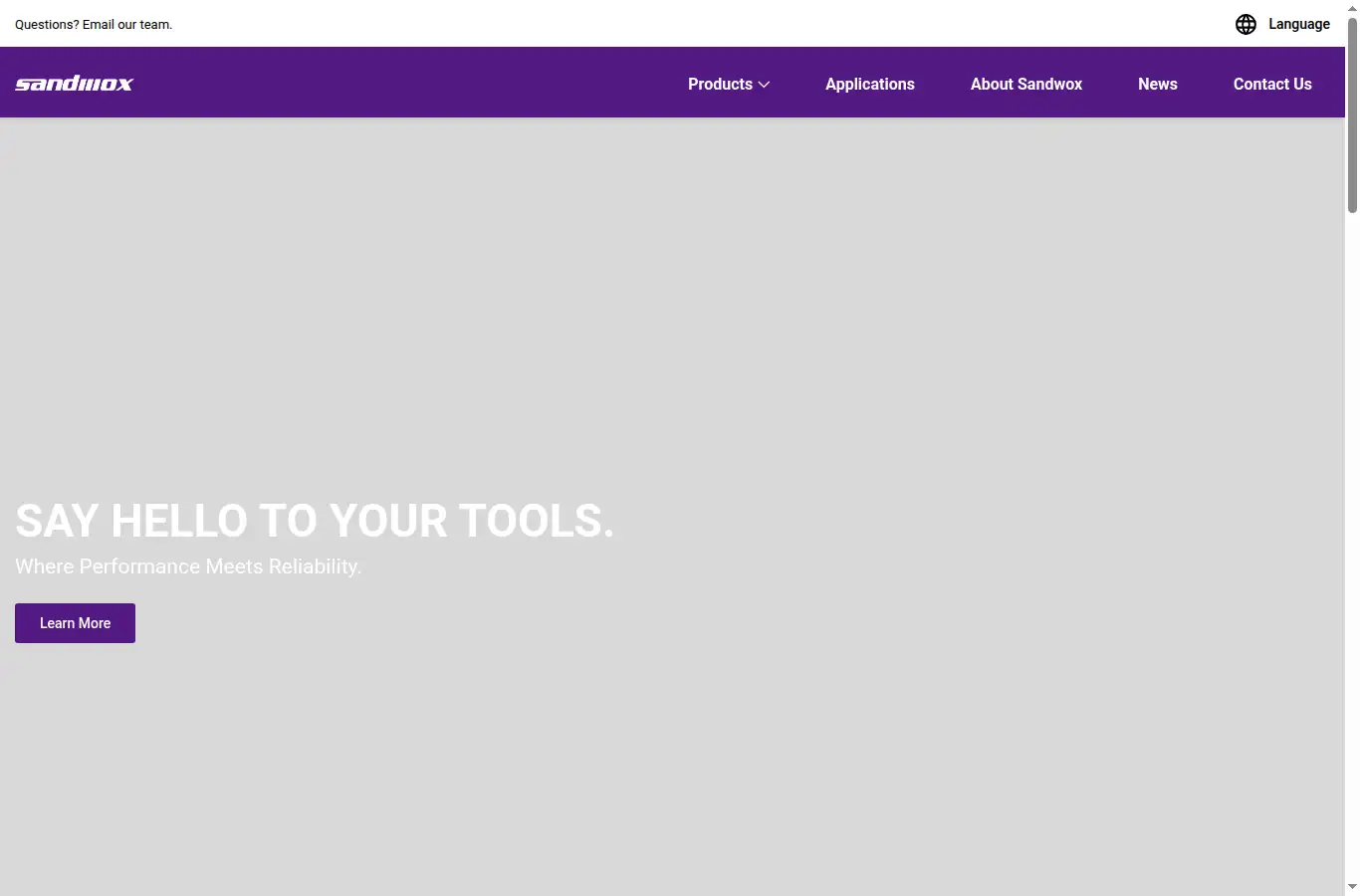The image size is (1360, 896).
Task: Click the Sandwox logo
Action: 74,84
